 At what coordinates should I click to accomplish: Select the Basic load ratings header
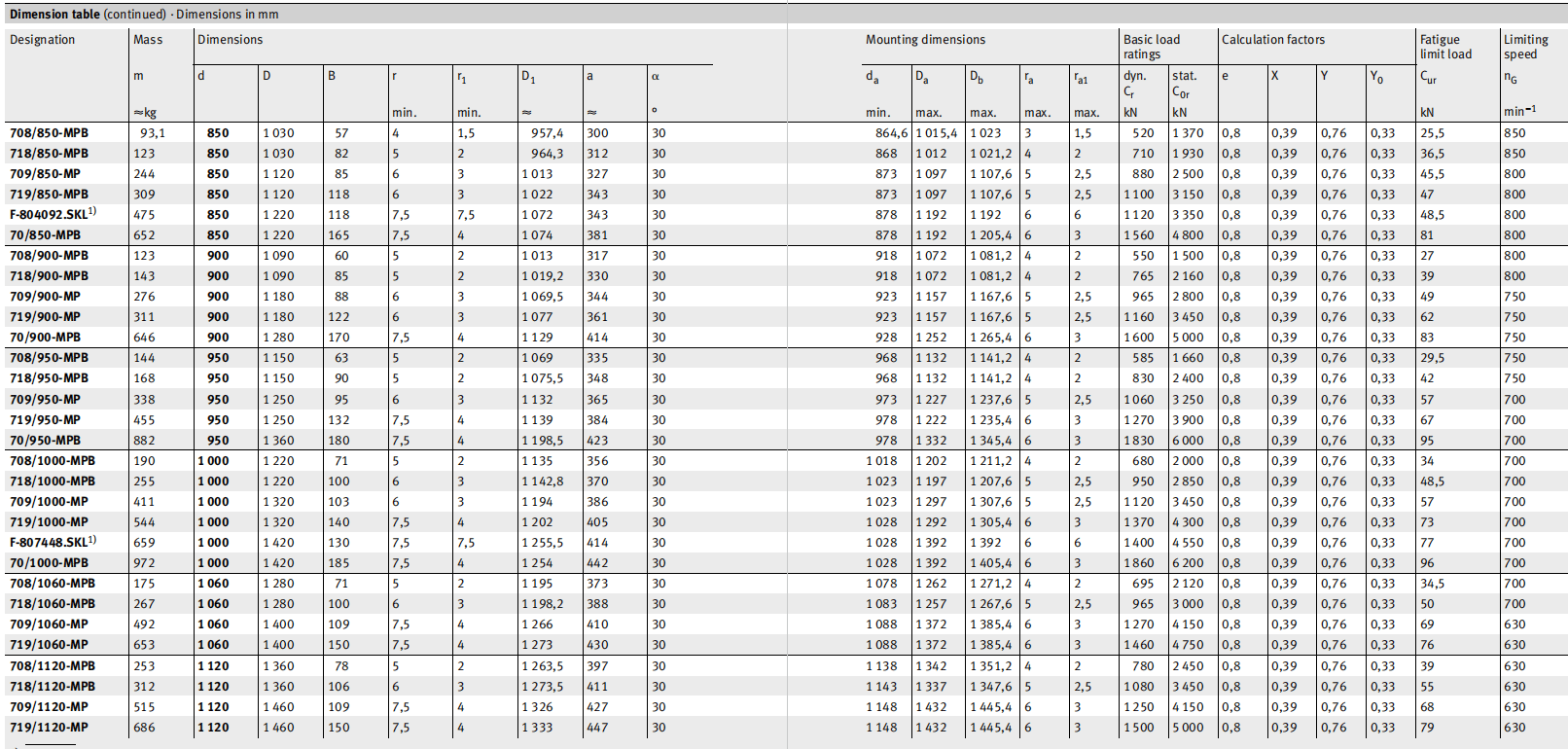click(x=1152, y=47)
